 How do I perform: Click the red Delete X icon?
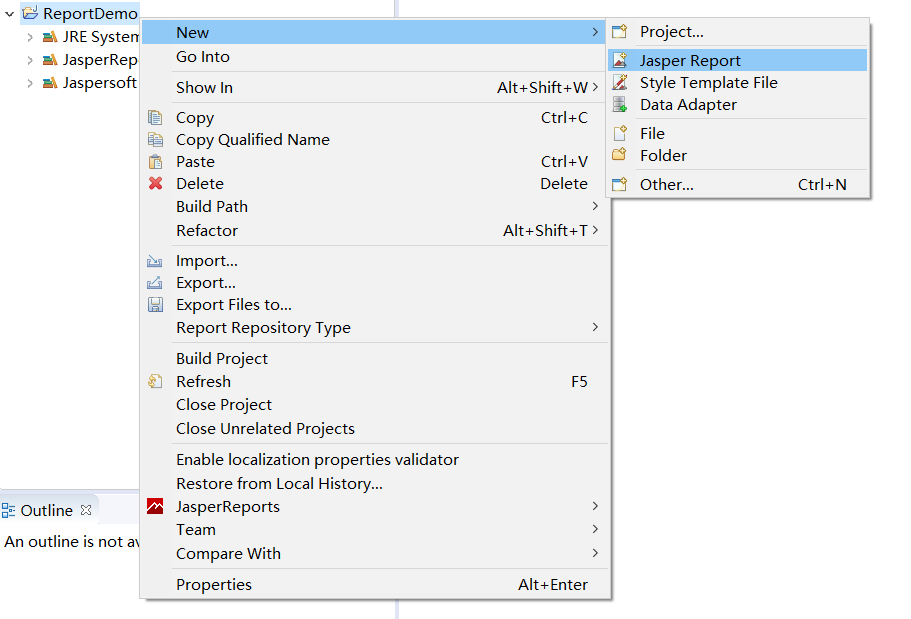click(x=155, y=184)
